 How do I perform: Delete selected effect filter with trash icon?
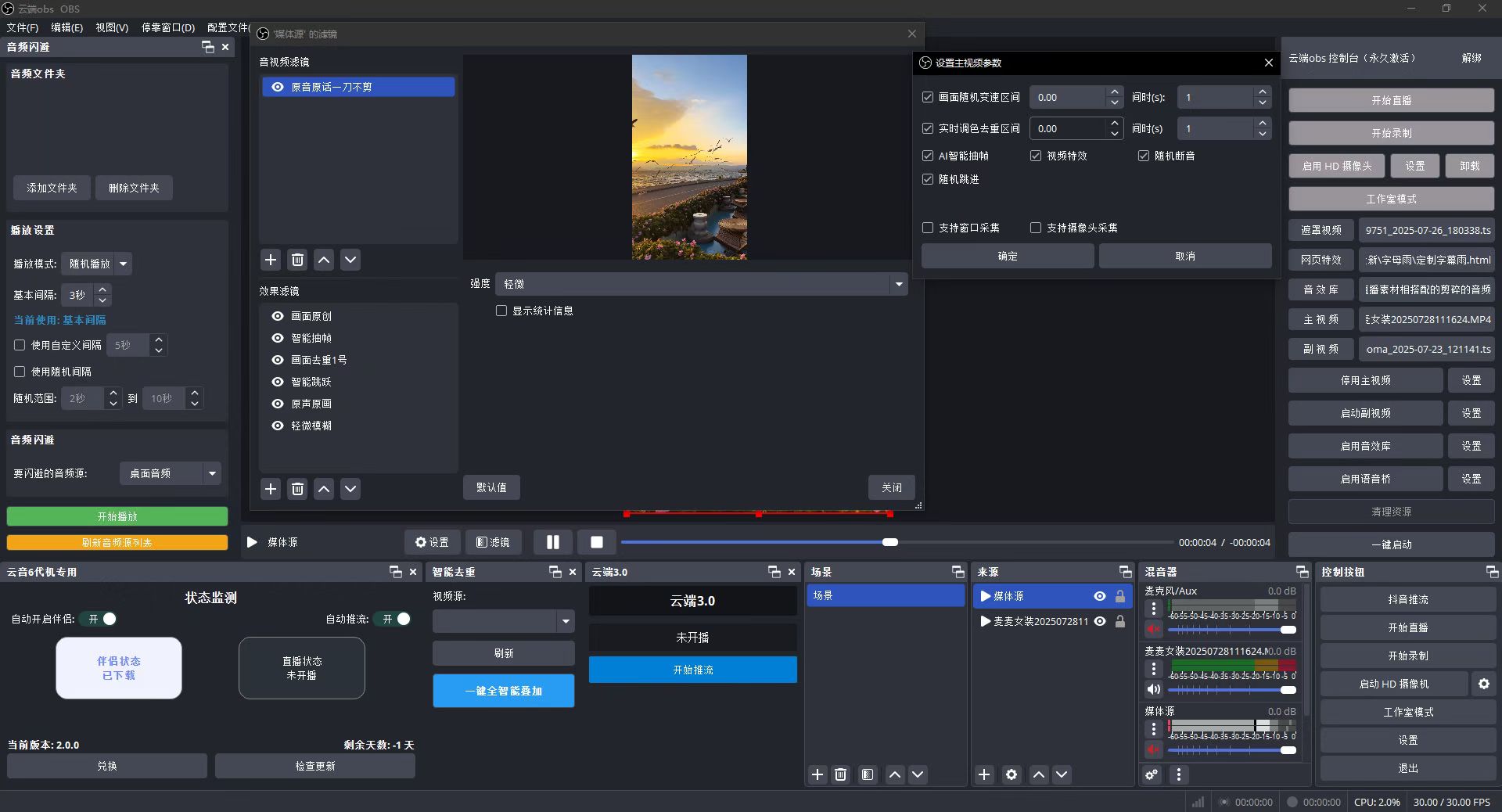[297, 489]
